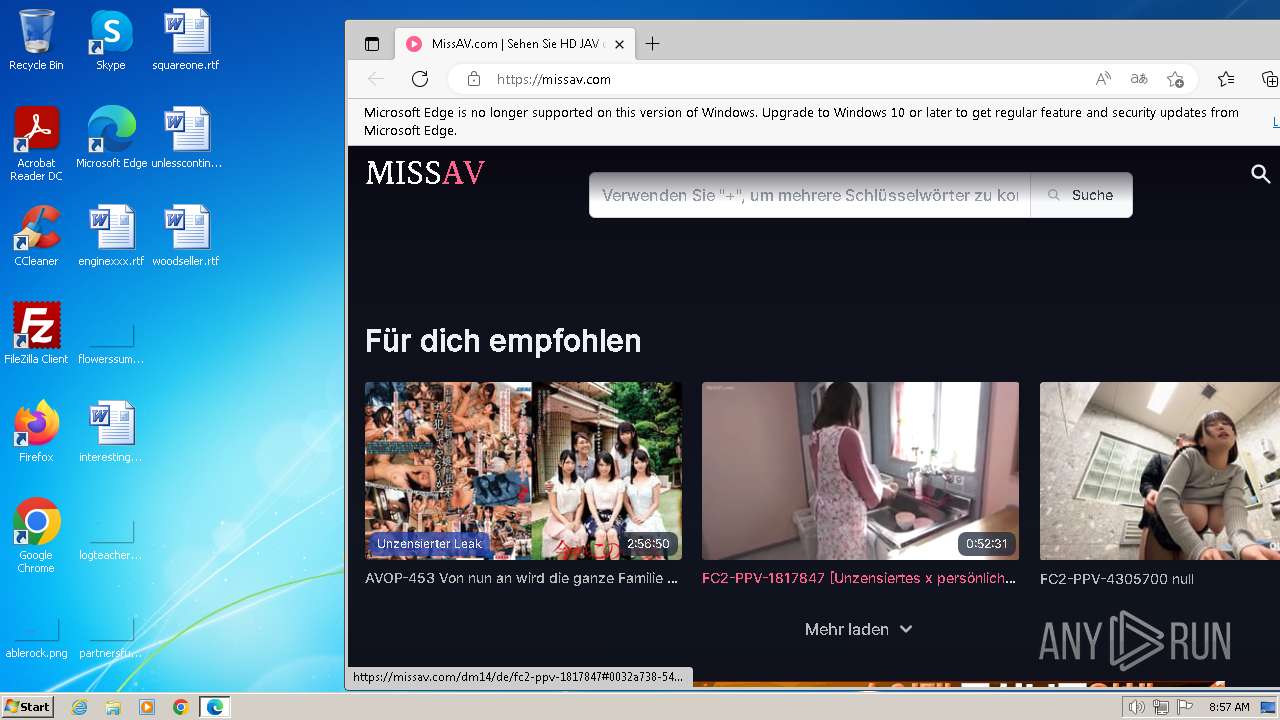Select the ablerock.png desktop file
The image size is (1280, 720).
36,639
